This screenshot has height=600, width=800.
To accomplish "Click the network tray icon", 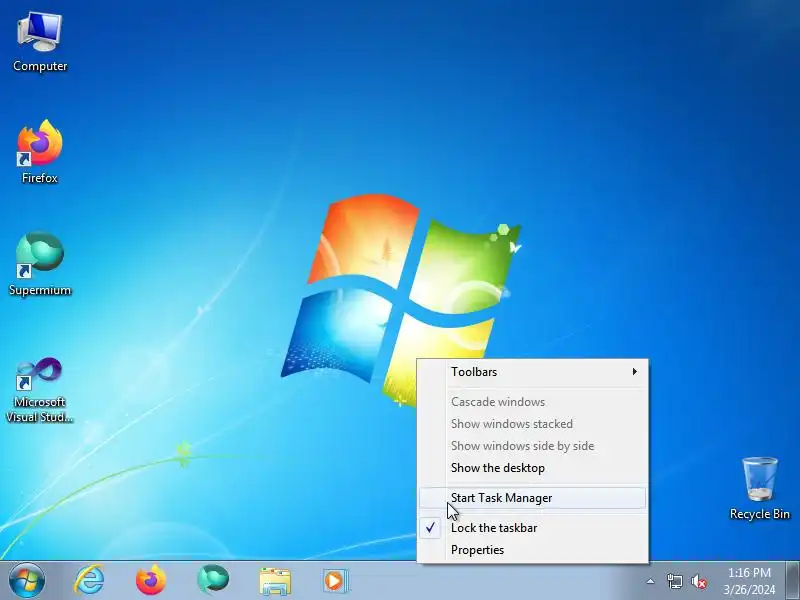I will point(674,581).
